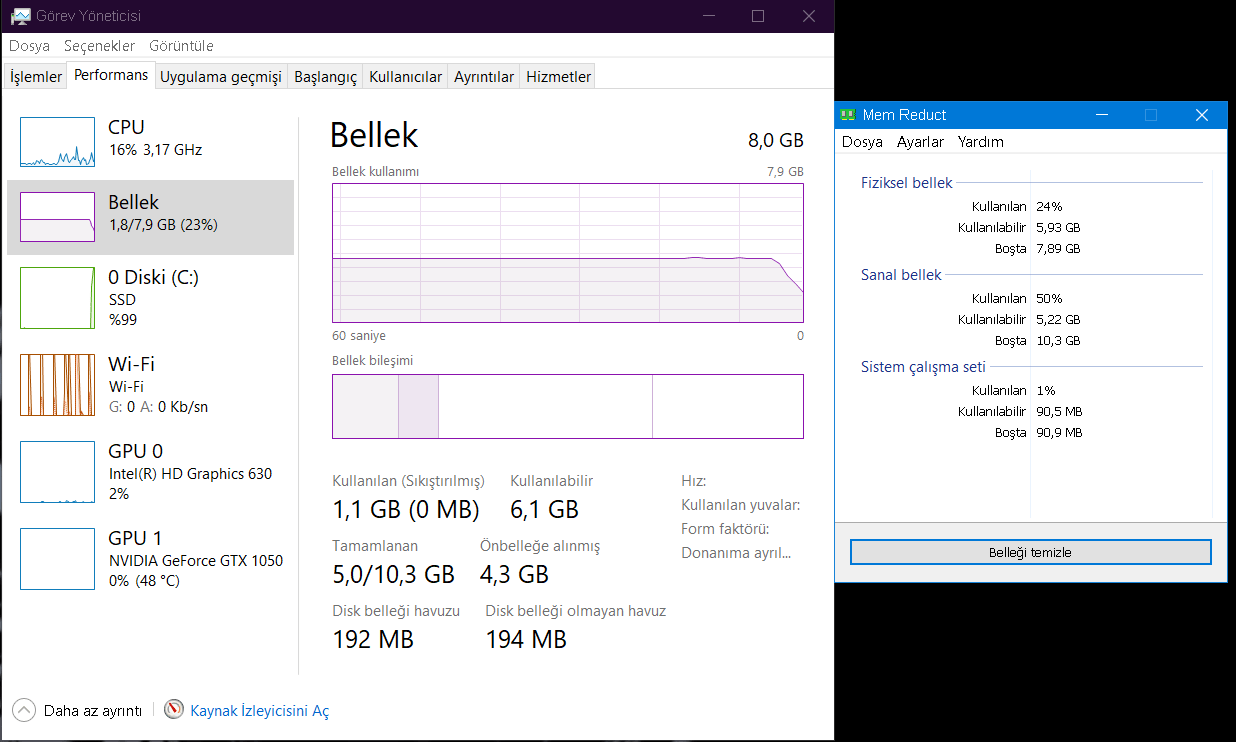The width and height of the screenshot is (1236, 742).
Task: Open the Yardım menu in Mem Reduct
Action: [x=980, y=142]
